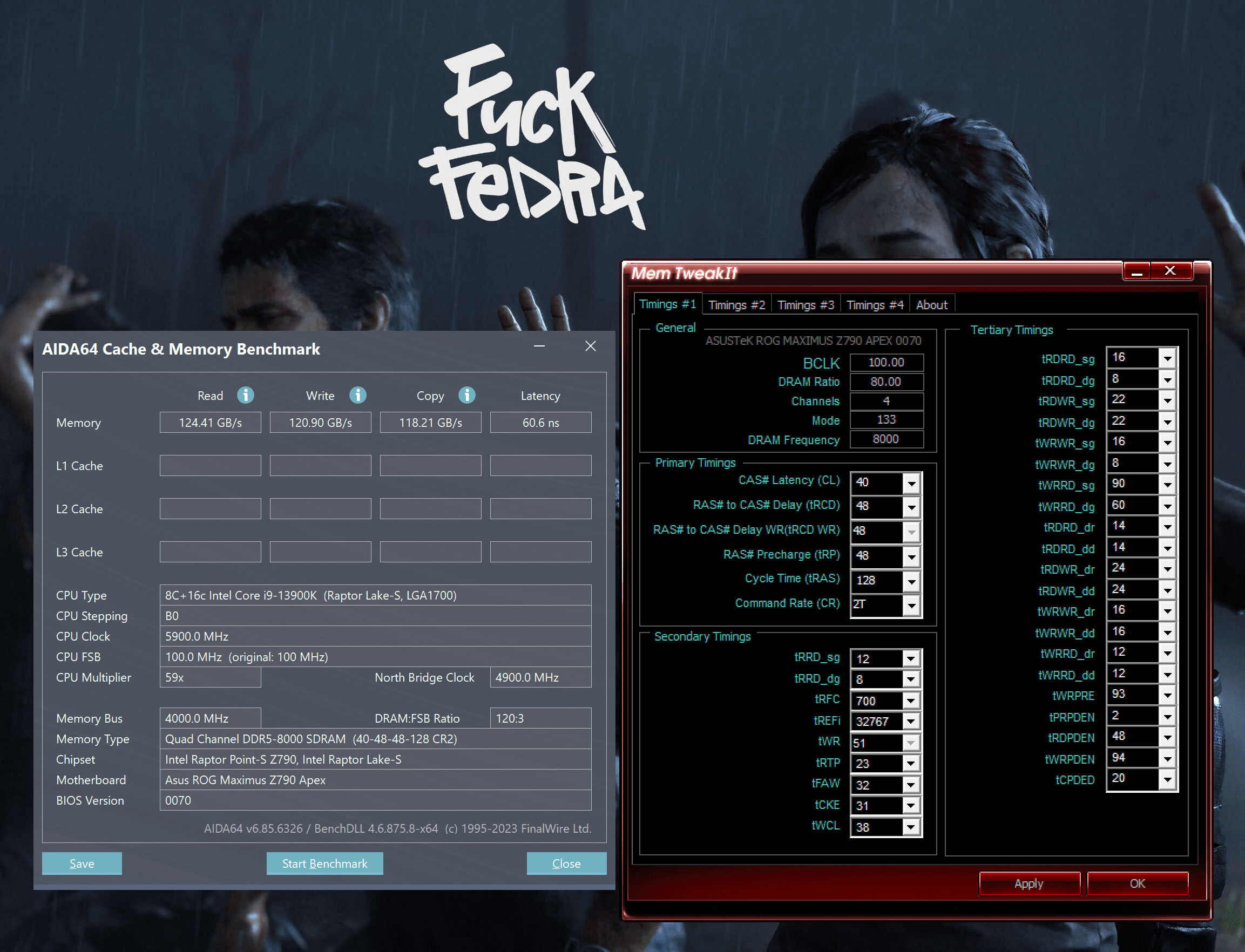Image resolution: width=1245 pixels, height=952 pixels.
Task: Open the About tab in Mem TweakIt
Action: click(931, 305)
